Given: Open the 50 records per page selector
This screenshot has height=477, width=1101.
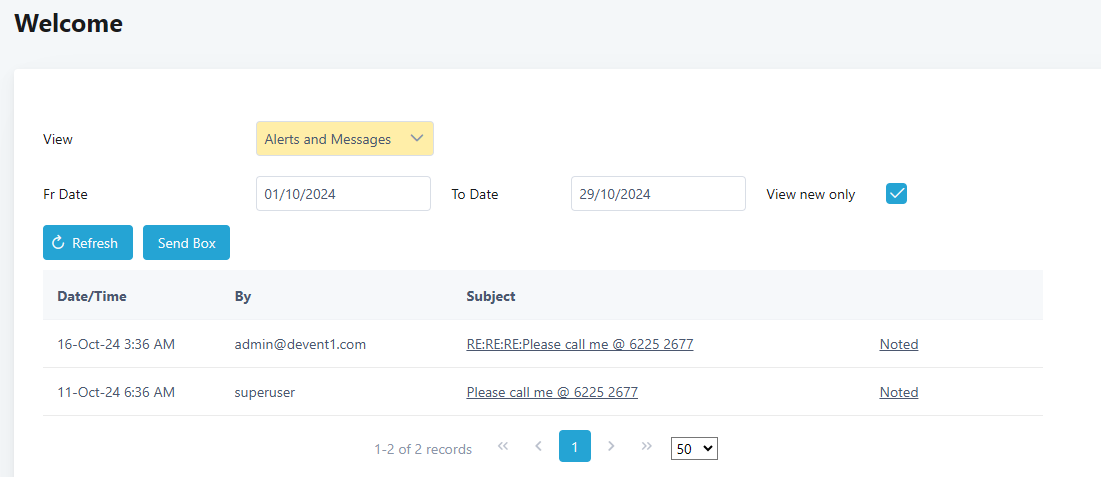Looking at the screenshot, I should coord(694,449).
